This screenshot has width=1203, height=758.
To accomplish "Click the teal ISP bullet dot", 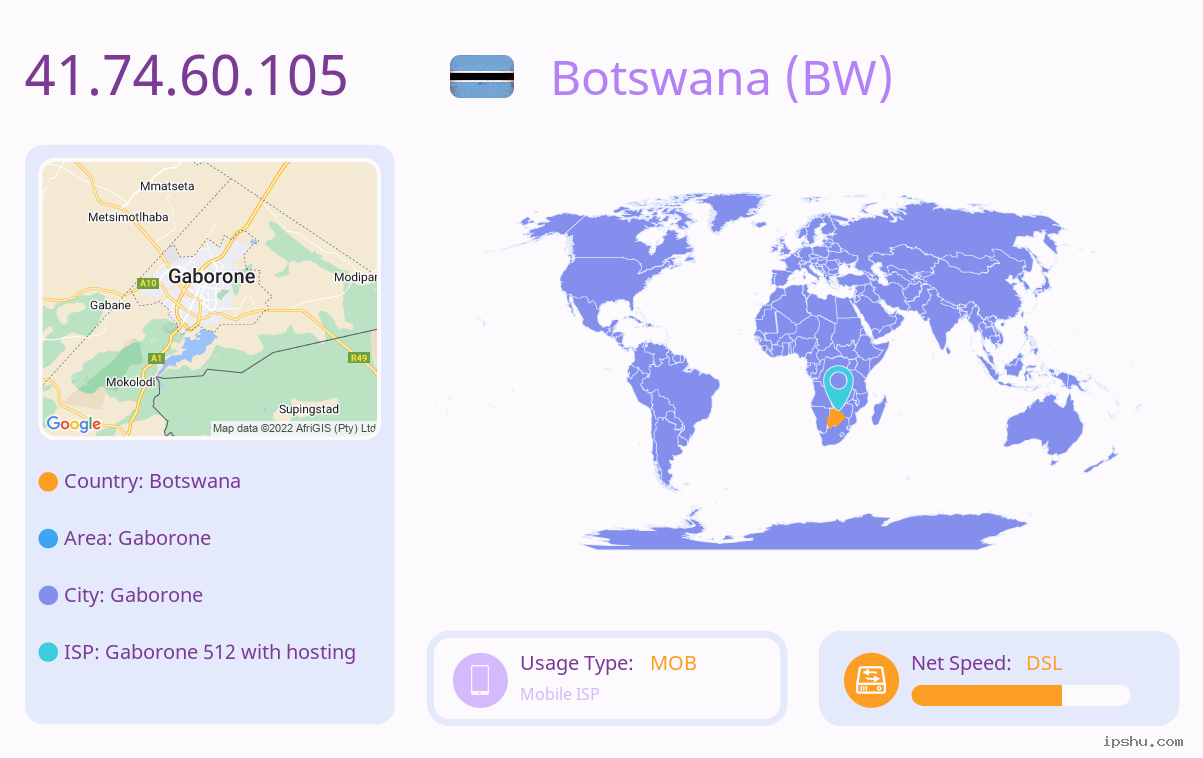I will pos(48,653).
